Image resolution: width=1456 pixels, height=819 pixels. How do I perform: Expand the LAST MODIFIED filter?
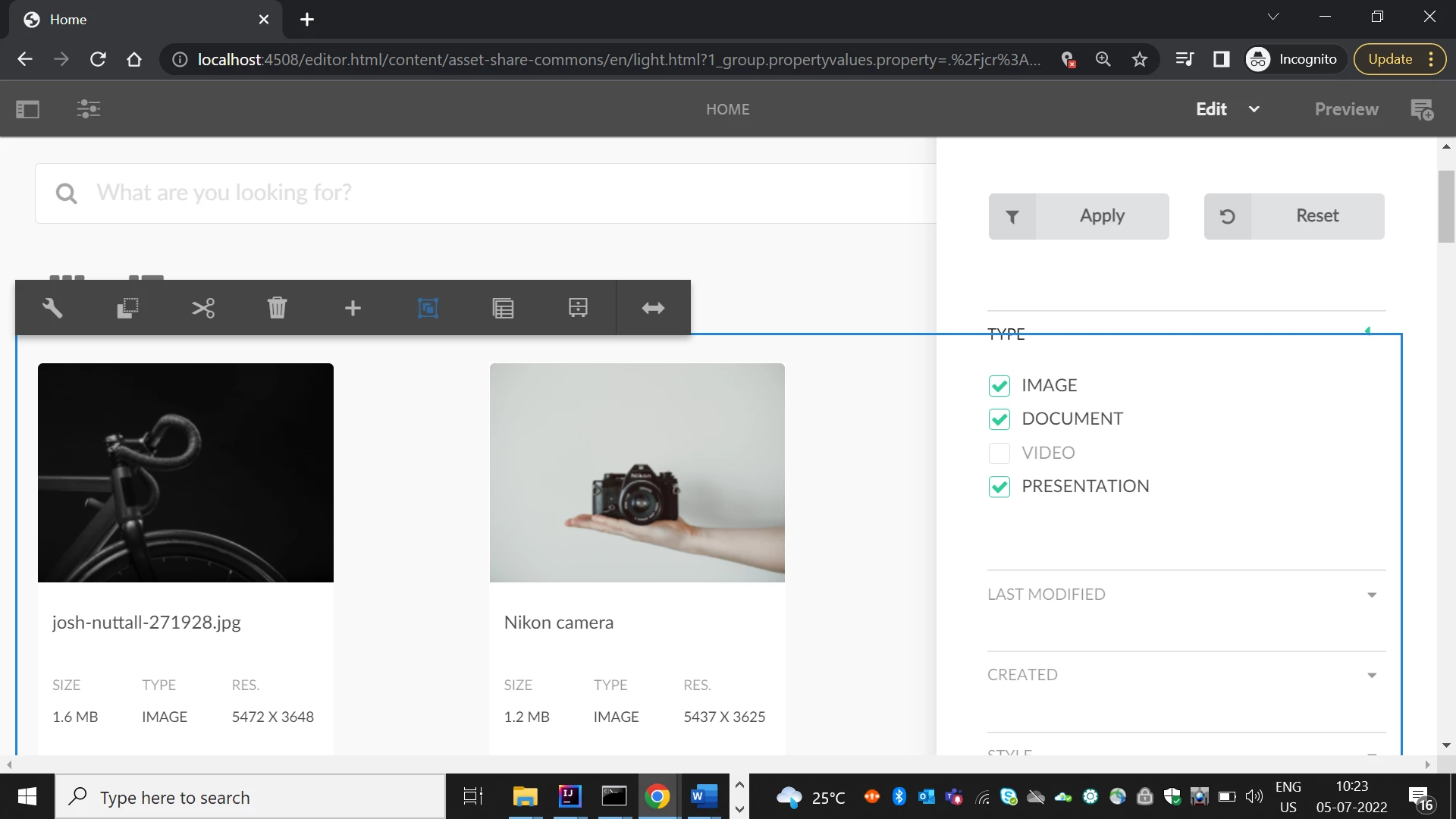[x=1371, y=595]
